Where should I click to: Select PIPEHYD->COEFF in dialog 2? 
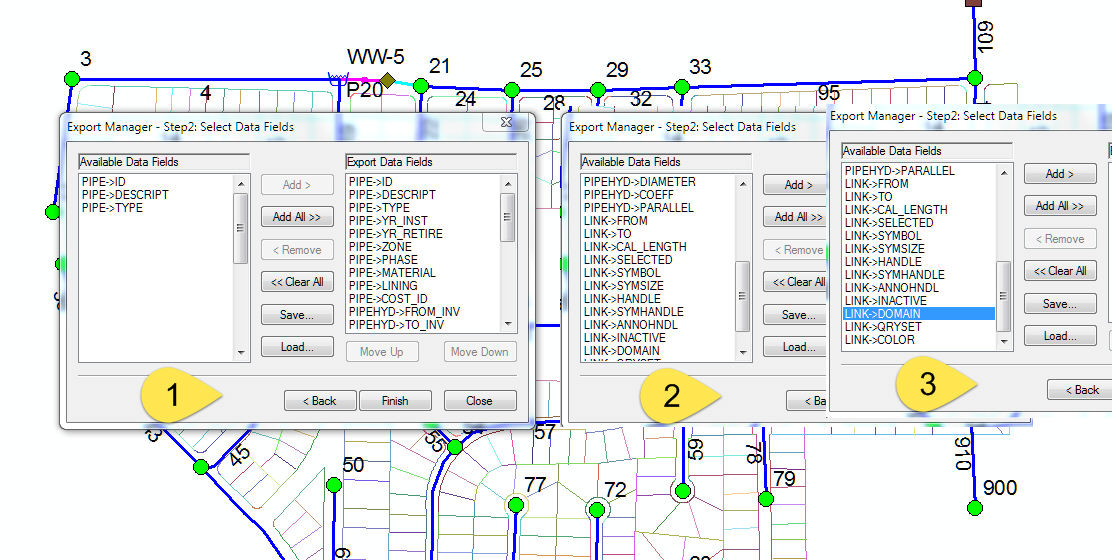[x=630, y=194]
